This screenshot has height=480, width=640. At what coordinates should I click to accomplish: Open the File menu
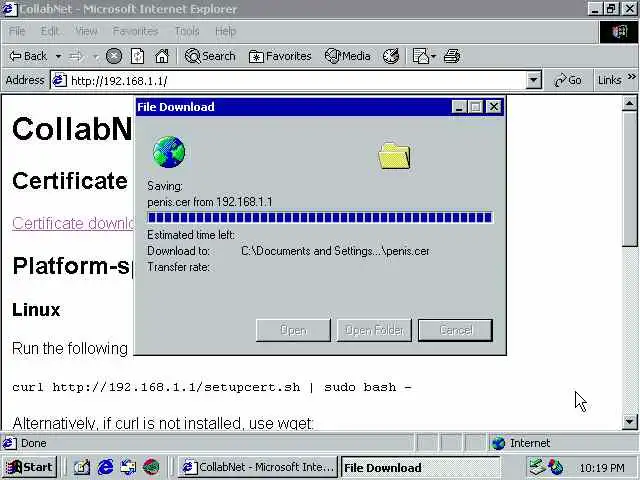pos(17,31)
